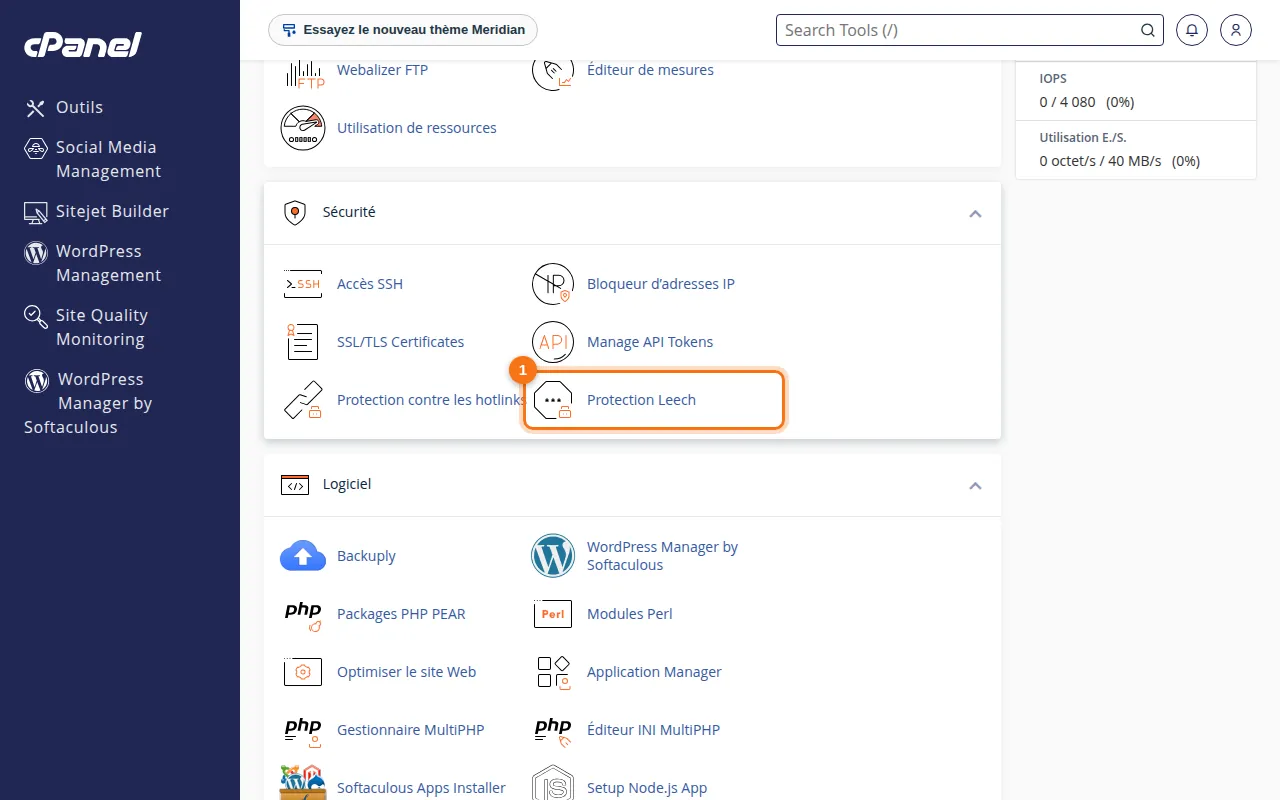Click the WordPress Manager by Softaculous icon
The image size is (1280, 800).
click(552, 556)
